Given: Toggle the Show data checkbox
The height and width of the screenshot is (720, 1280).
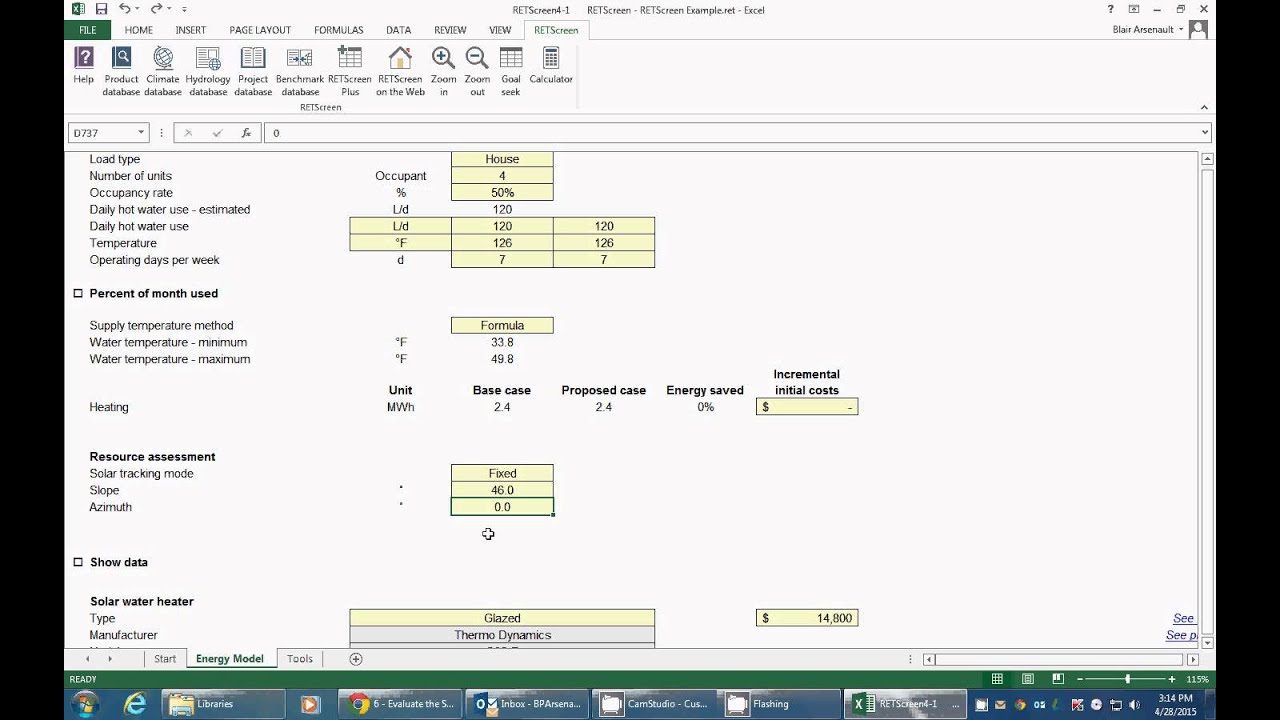Looking at the screenshot, I should pos(78,562).
